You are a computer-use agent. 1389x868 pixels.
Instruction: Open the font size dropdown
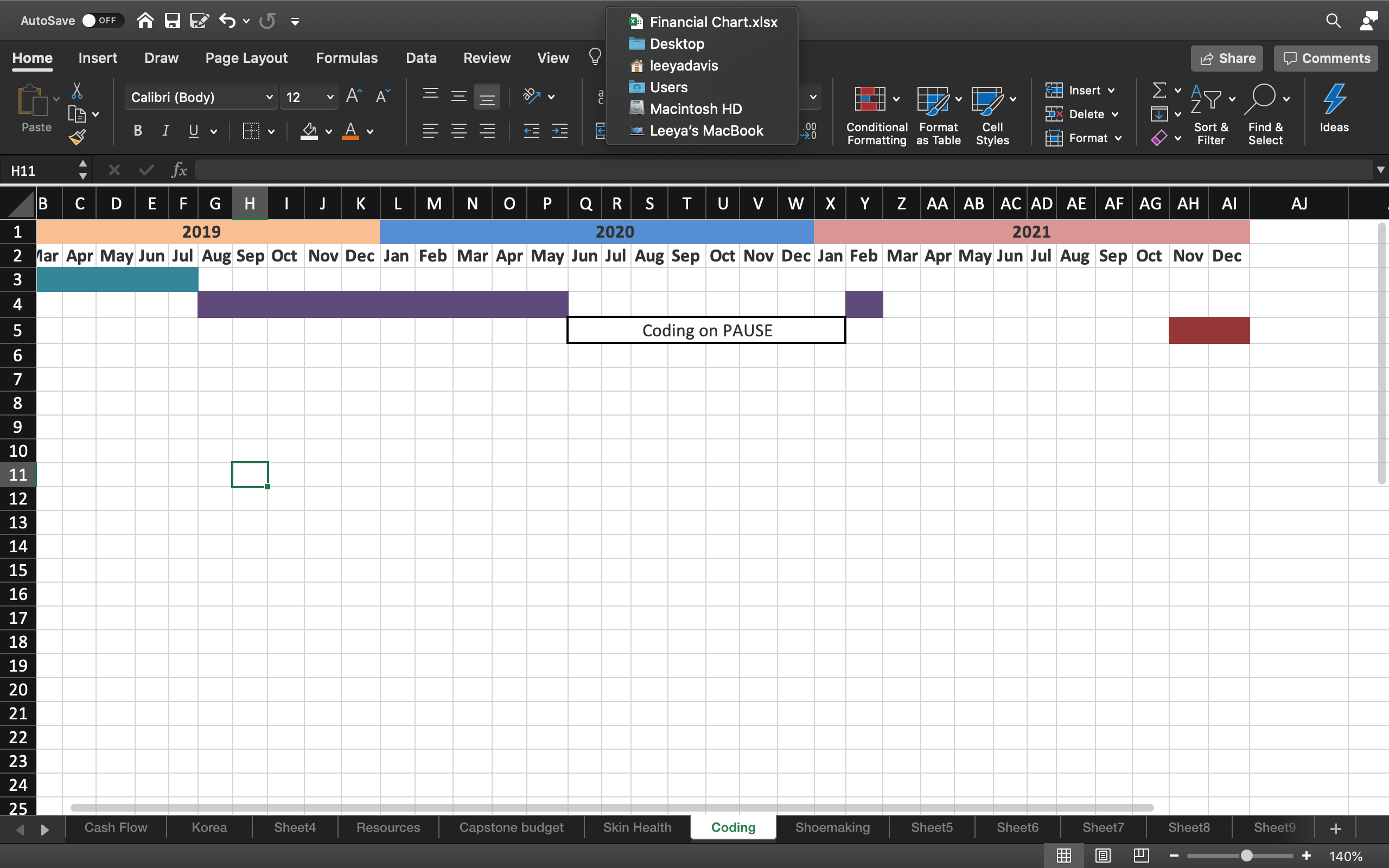pos(329,97)
